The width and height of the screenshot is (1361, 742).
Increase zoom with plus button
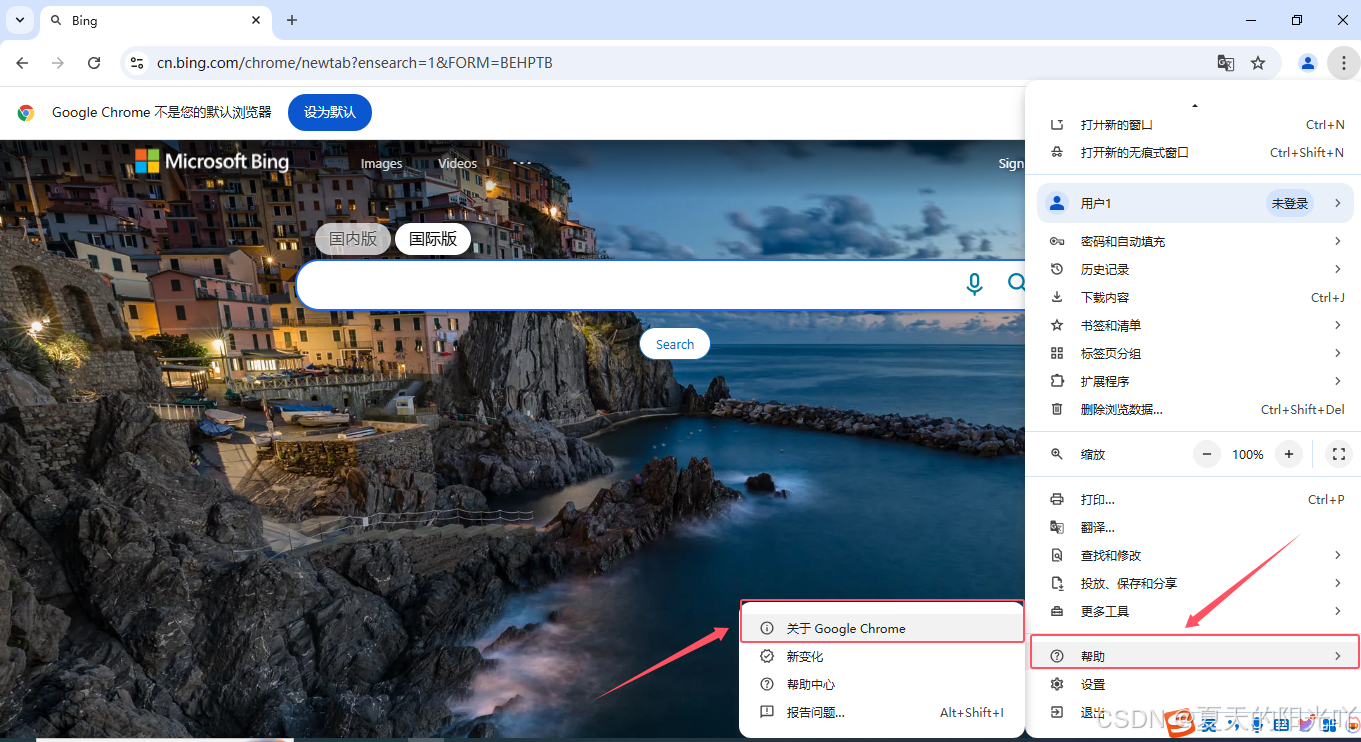[1289, 454]
